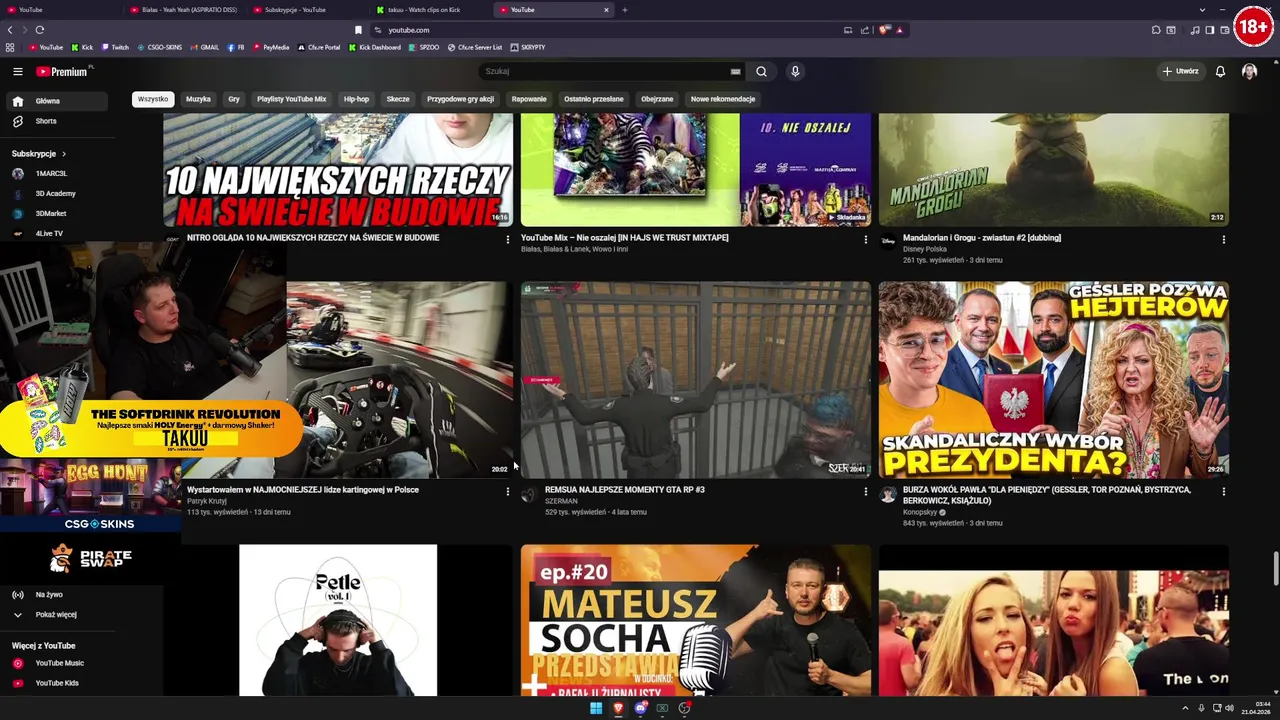Open the volume control in system tray

click(1229, 708)
